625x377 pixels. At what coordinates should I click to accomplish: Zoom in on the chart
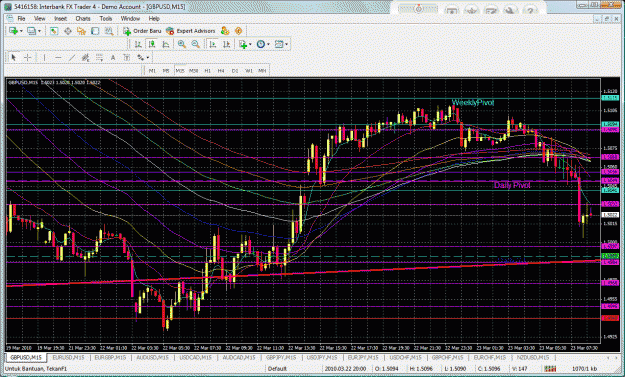click(x=182, y=44)
